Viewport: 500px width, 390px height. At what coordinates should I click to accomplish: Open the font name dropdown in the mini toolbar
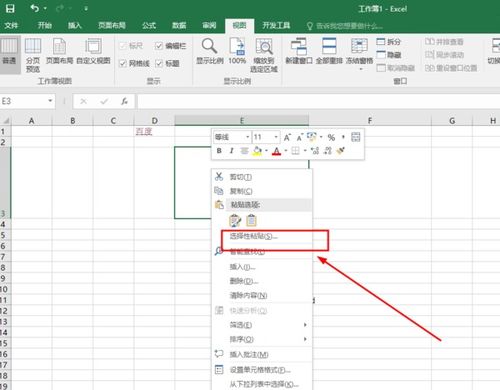[x=247, y=137]
